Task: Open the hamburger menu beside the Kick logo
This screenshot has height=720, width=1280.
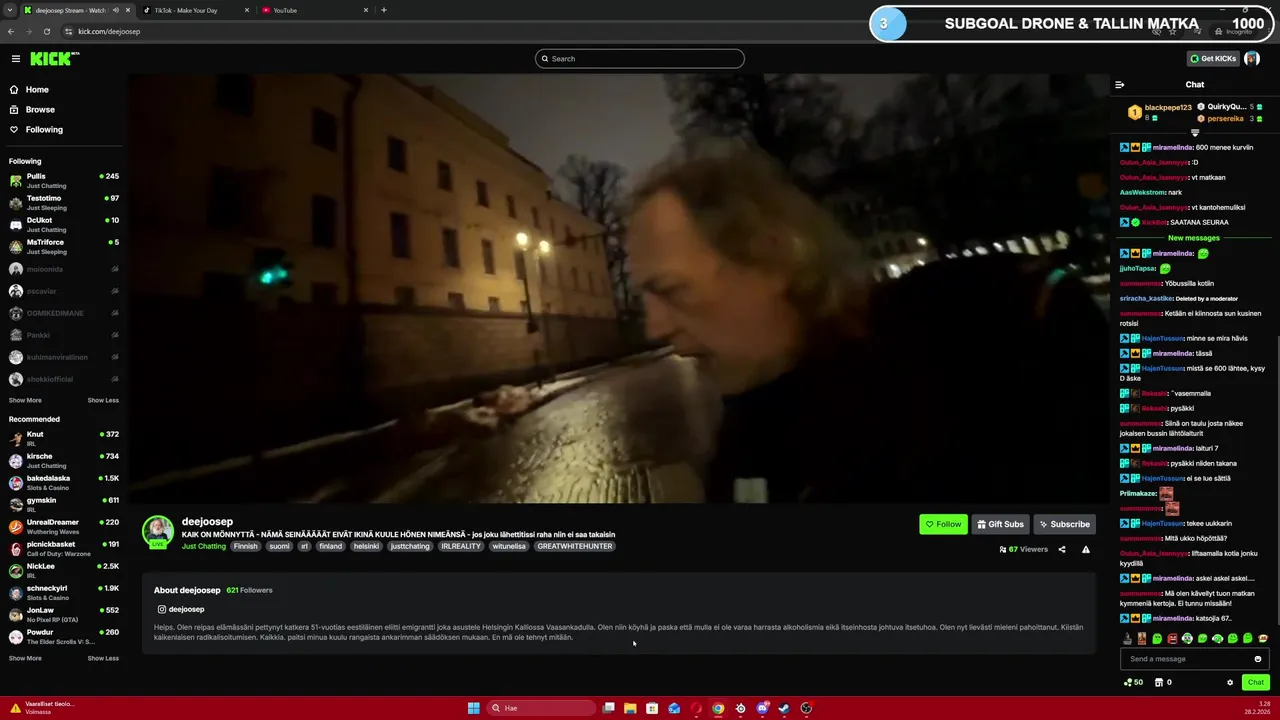Action: click(15, 59)
